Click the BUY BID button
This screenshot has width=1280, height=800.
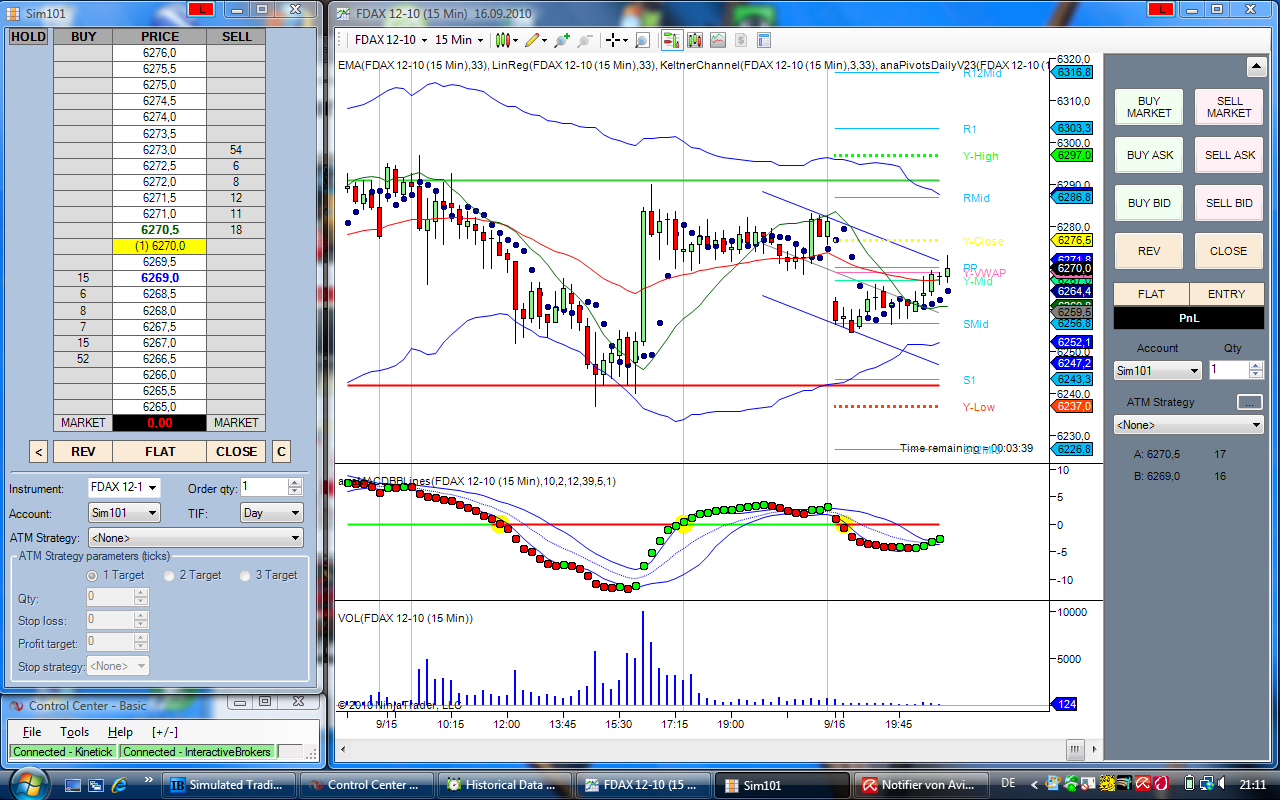pyautogui.click(x=1149, y=203)
